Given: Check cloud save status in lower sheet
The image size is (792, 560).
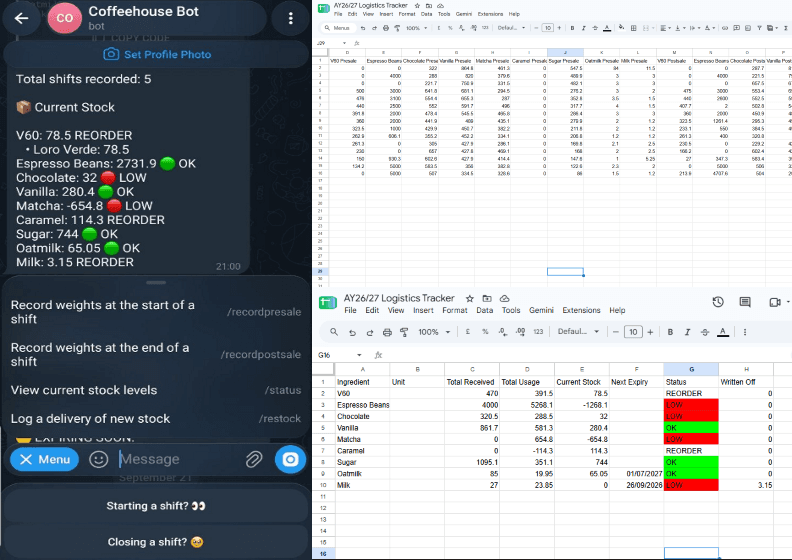Looking at the screenshot, I should pos(504,298).
